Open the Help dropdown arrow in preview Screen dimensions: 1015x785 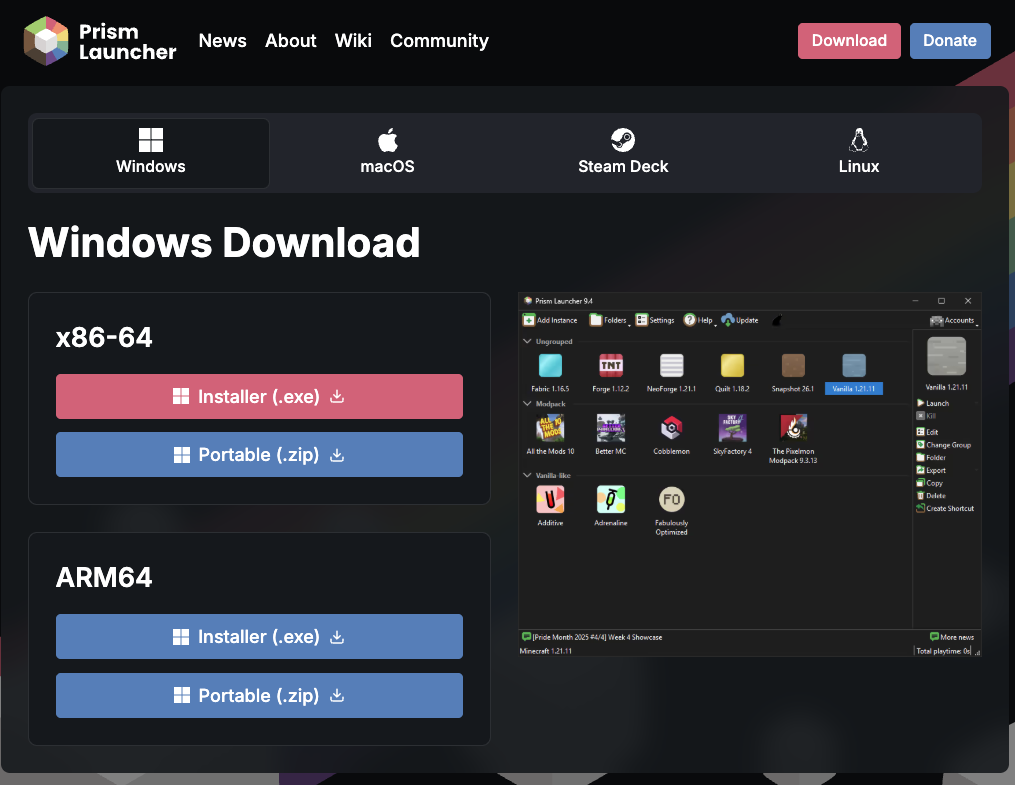tap(715, 325)
